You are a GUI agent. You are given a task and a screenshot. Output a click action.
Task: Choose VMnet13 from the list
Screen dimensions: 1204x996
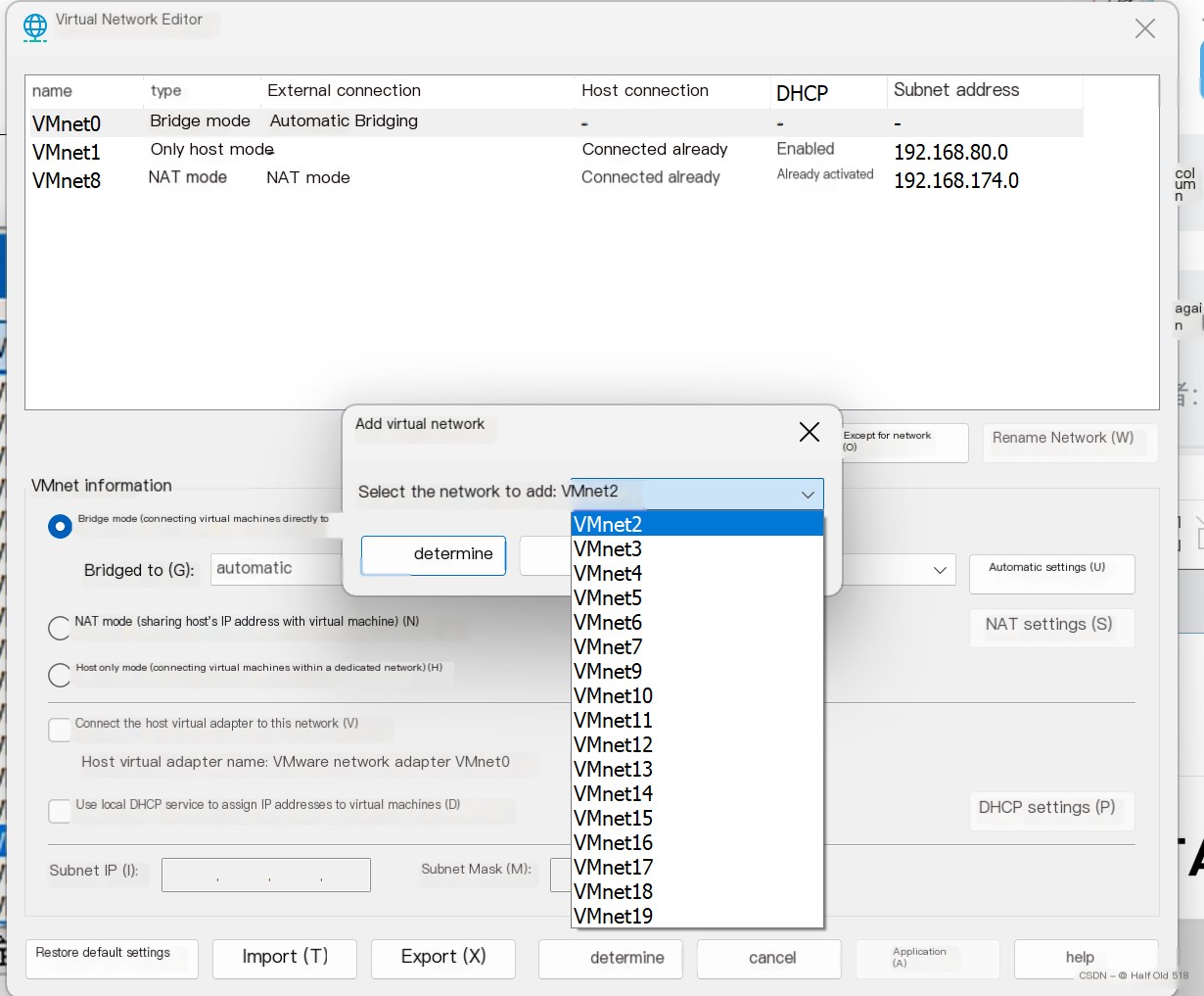coord(697,769)
